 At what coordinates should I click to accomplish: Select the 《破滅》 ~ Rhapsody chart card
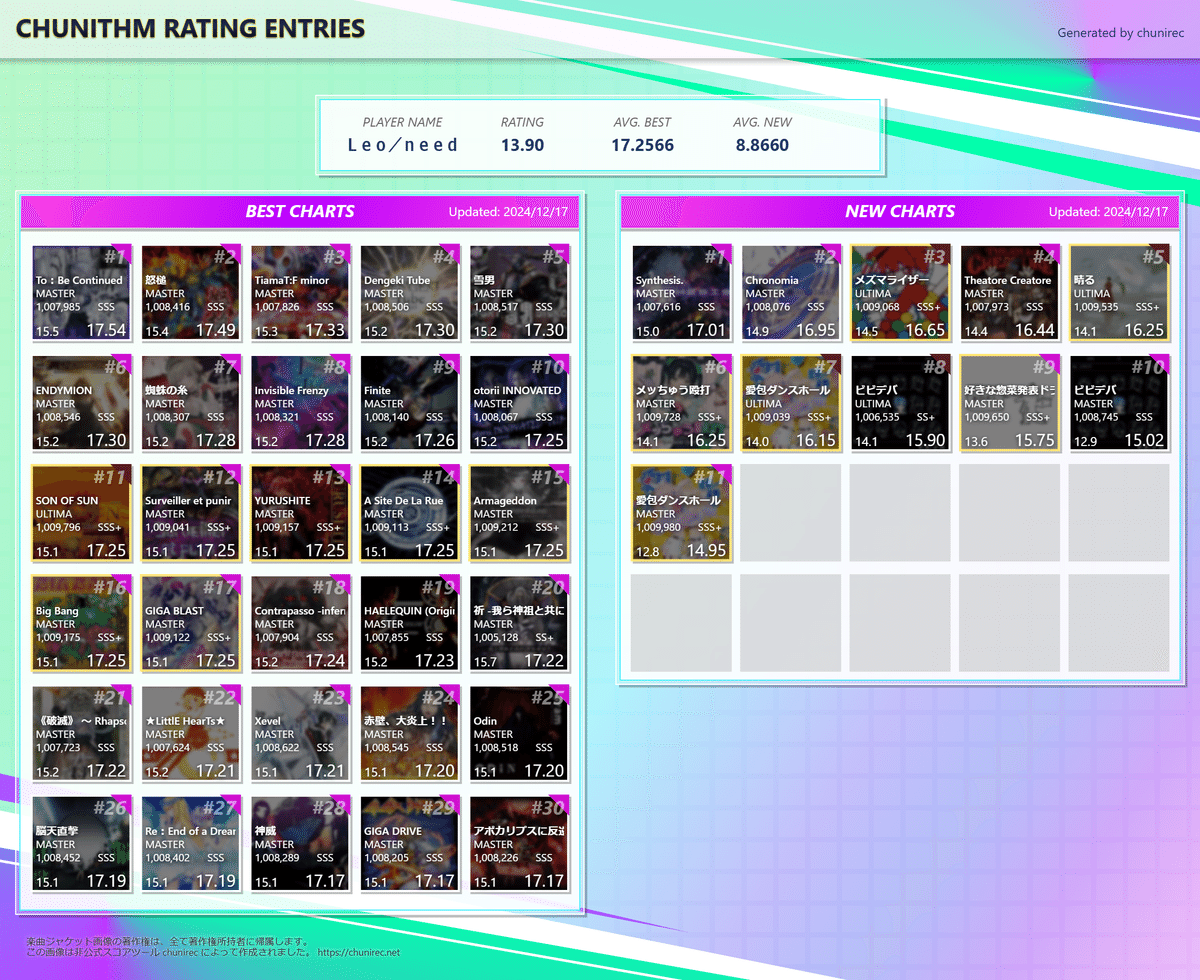pos(82,733)
